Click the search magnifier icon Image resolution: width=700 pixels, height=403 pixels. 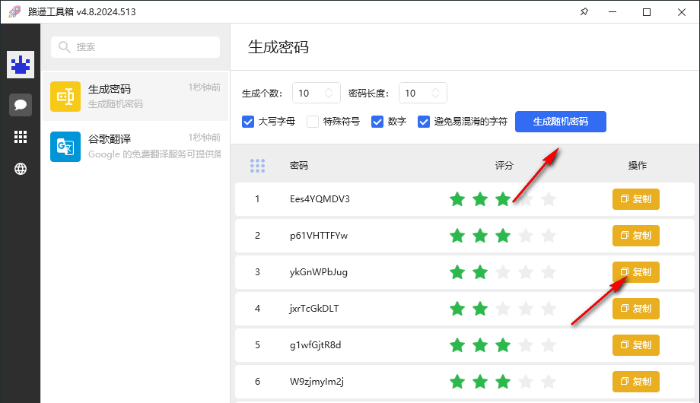pyautogui.click(x=65, y=47)
